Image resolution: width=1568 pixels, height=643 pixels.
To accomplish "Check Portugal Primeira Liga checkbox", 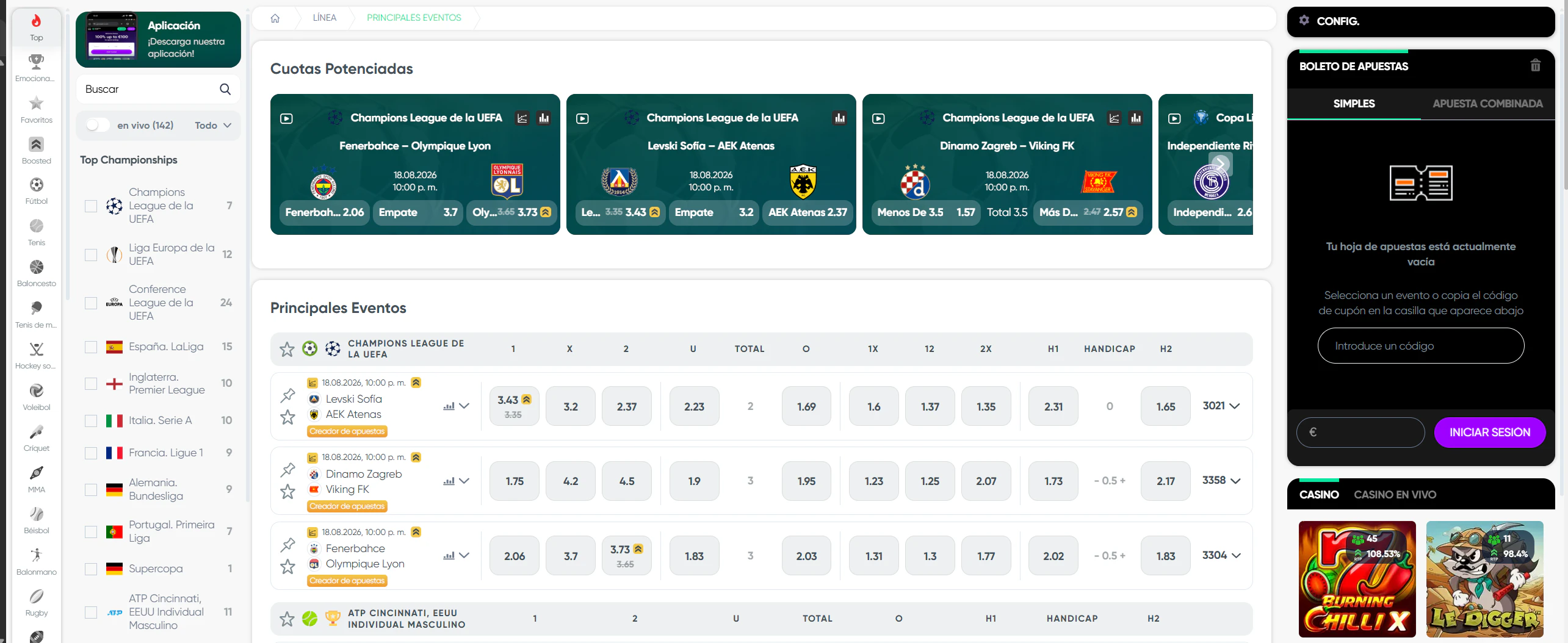I will tap(91, 532).
